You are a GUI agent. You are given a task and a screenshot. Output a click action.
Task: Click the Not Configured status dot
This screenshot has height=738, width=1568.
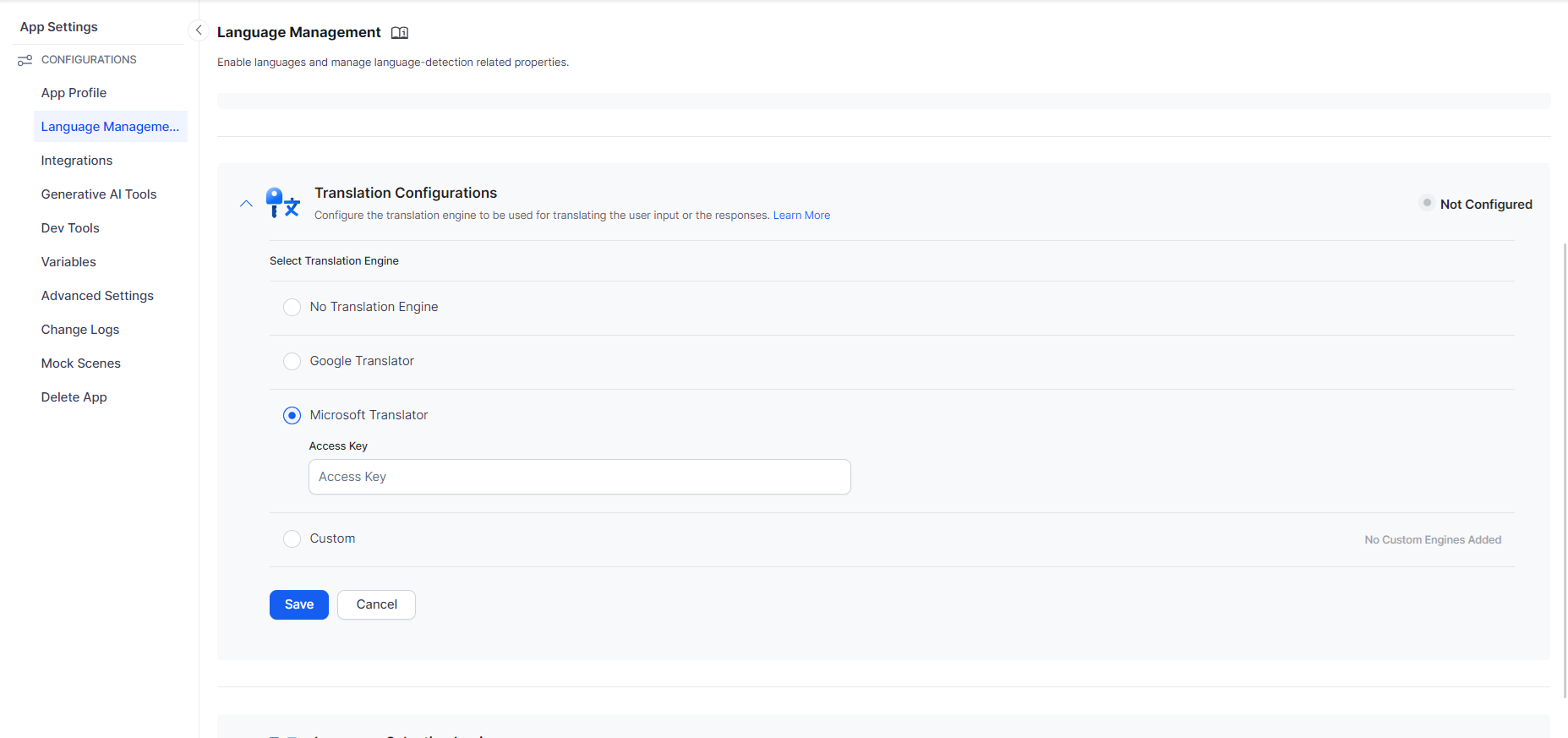point(1427,203)
